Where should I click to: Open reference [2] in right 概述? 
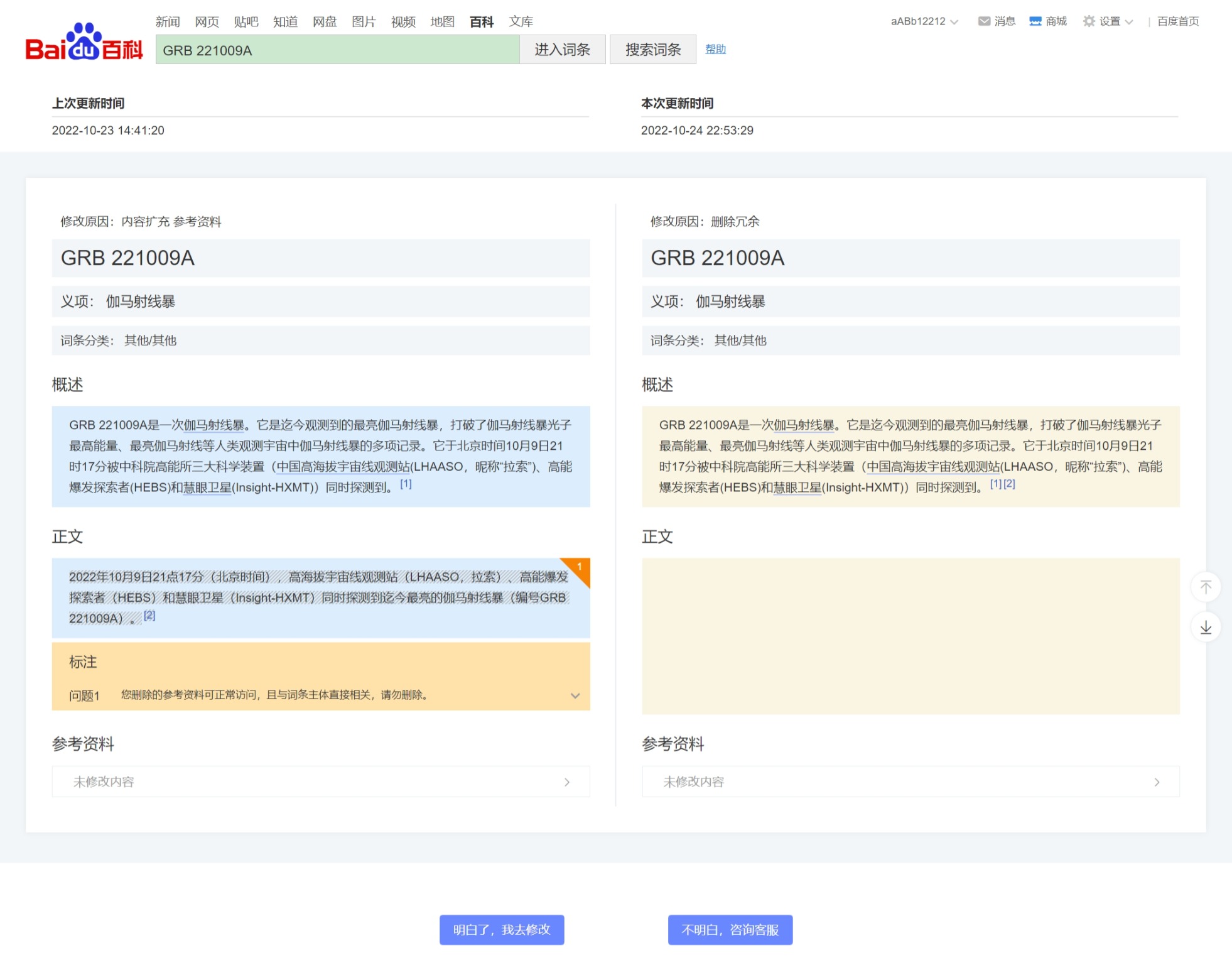[x=1009, y=484]
